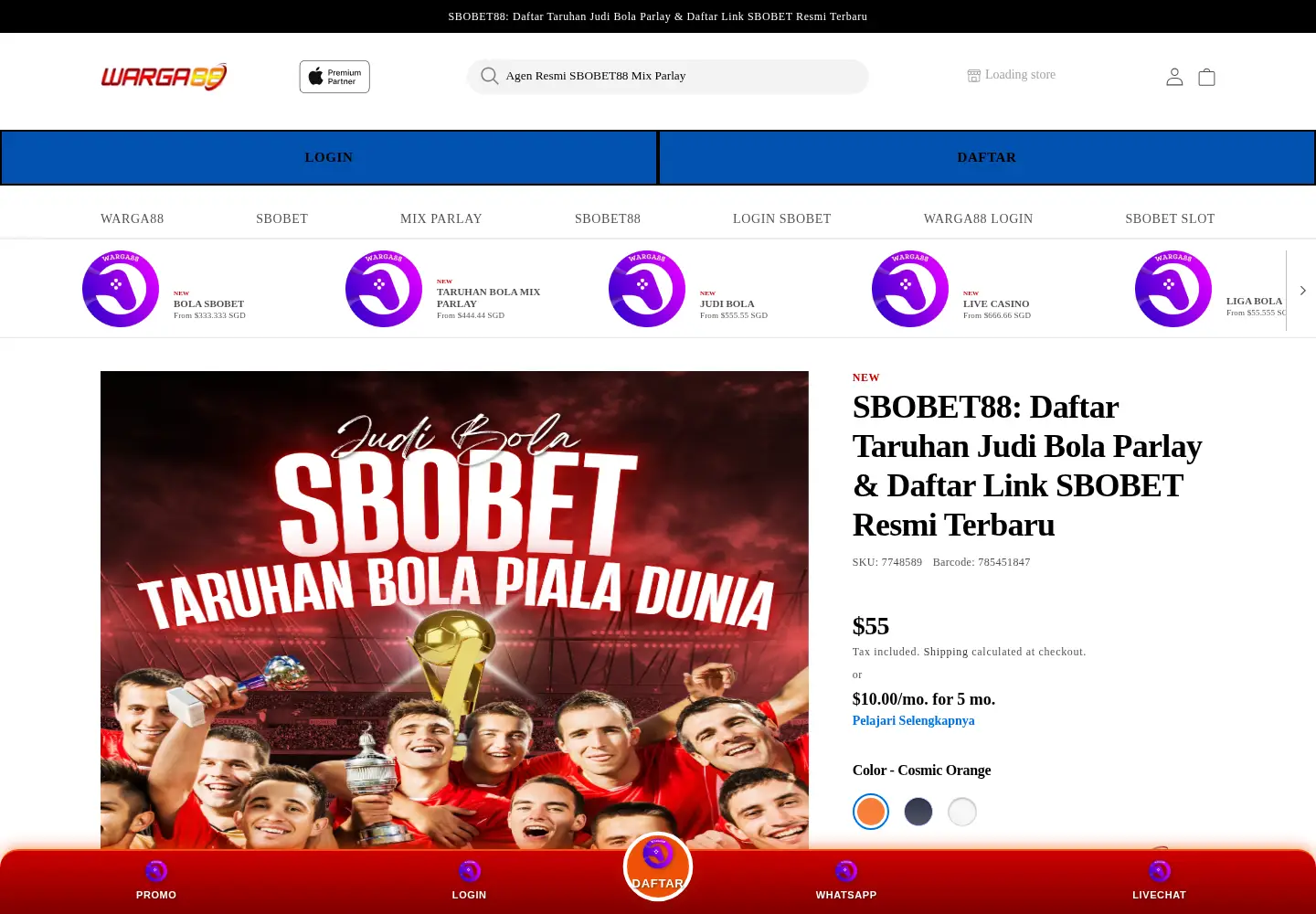Open the shopping bag icon
Screen dimensions: 1316x914
click(1206, 77)
